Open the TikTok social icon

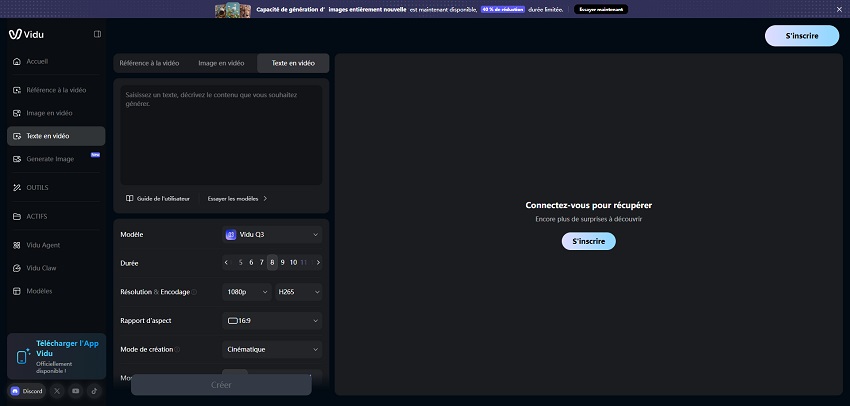pyautogui.click(x=93, y=391)
